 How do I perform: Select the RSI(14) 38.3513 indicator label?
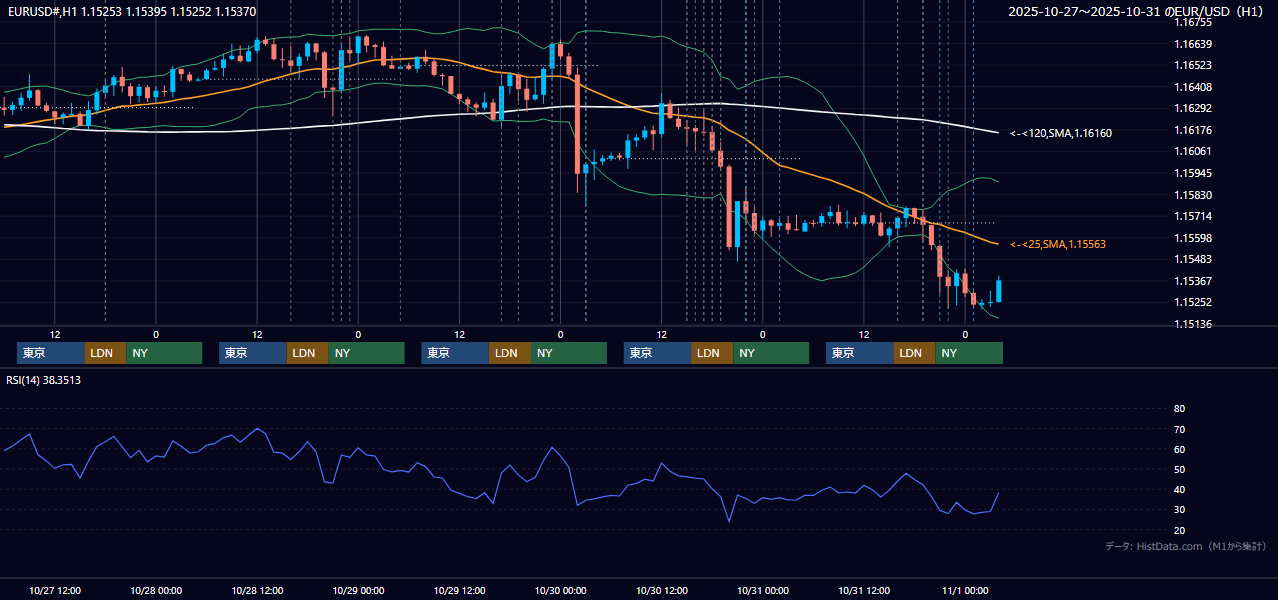click(44, 380)
